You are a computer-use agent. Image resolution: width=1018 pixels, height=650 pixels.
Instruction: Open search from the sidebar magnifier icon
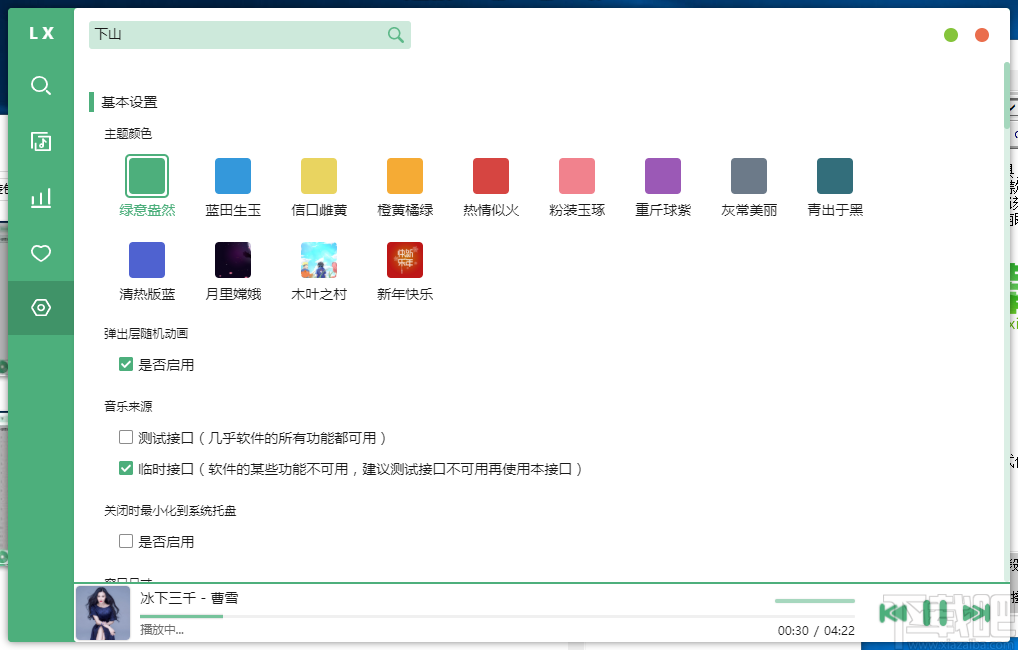coord(40,86)
